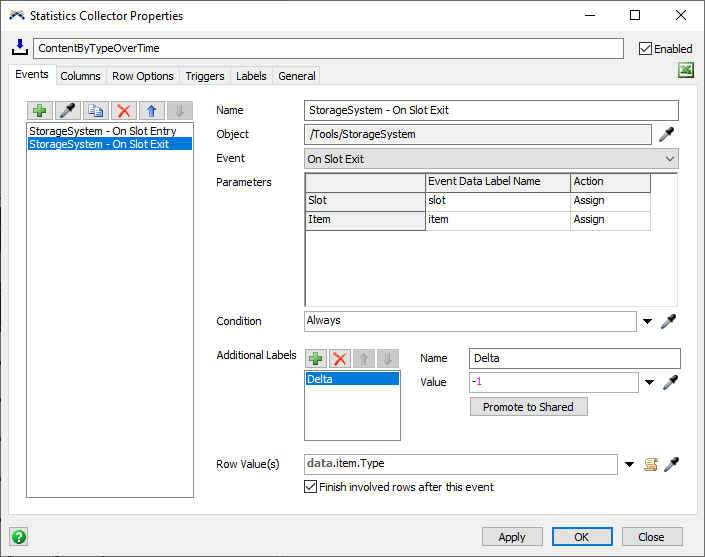The image size is (705, 557).
Task: Select StorageSystem - On Slot Entry event
Action: click(103, 131)
